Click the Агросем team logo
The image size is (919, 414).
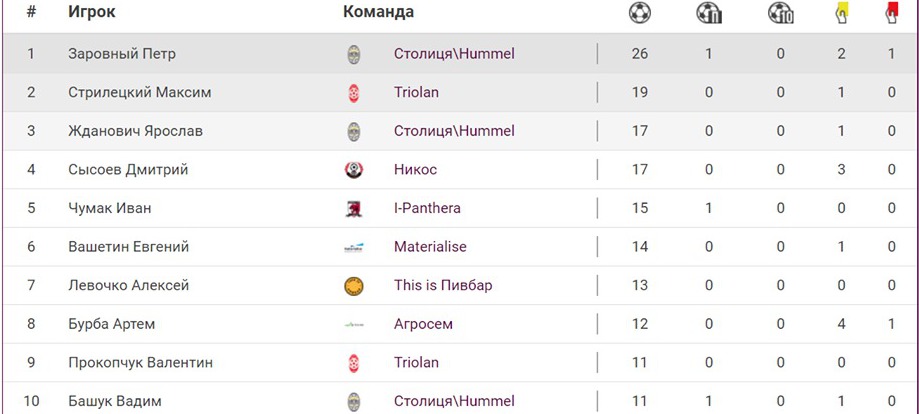[x=353, y=324]
